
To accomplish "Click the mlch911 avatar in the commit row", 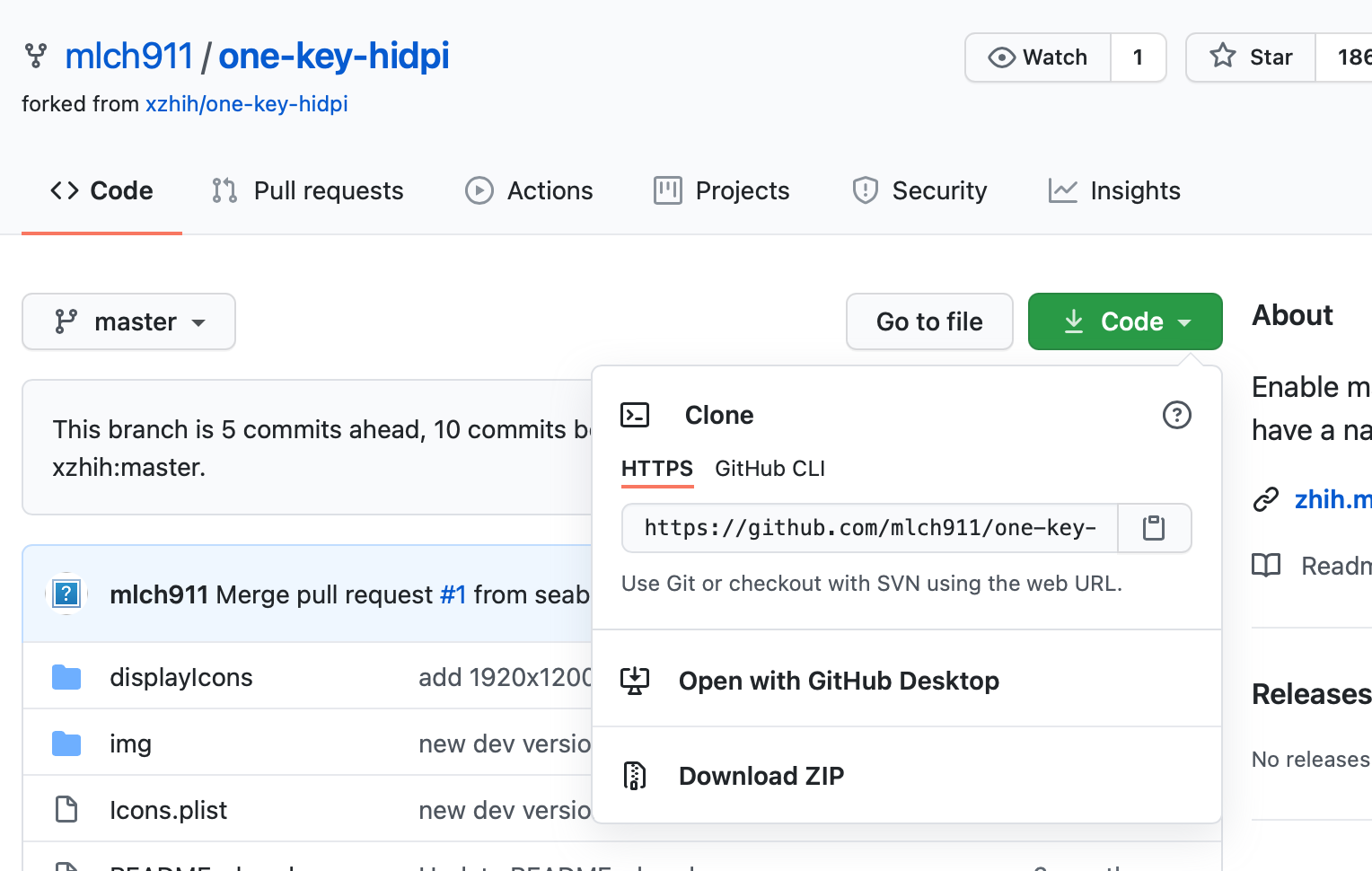I will tap(66, 594).
